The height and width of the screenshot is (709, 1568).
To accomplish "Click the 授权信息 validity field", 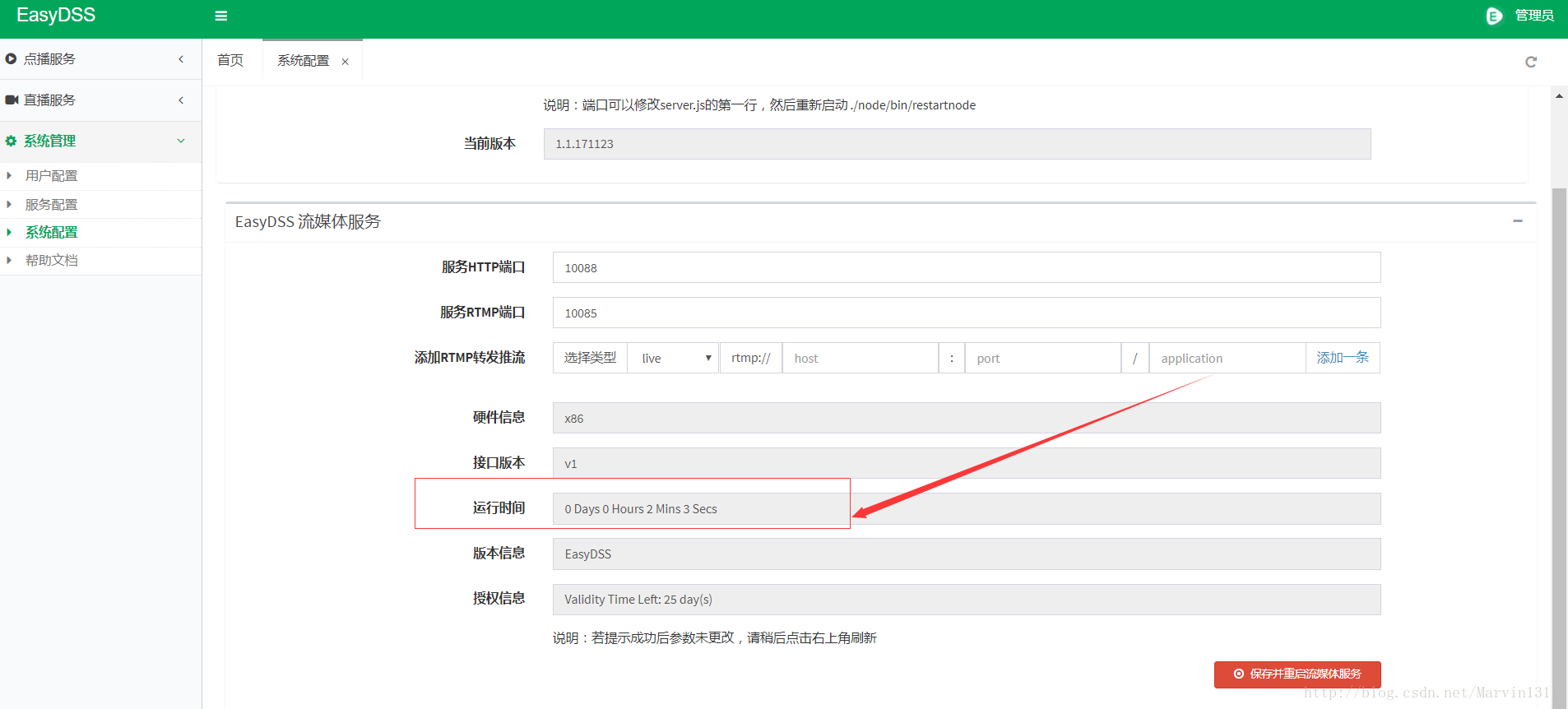I will click(967, 600).
